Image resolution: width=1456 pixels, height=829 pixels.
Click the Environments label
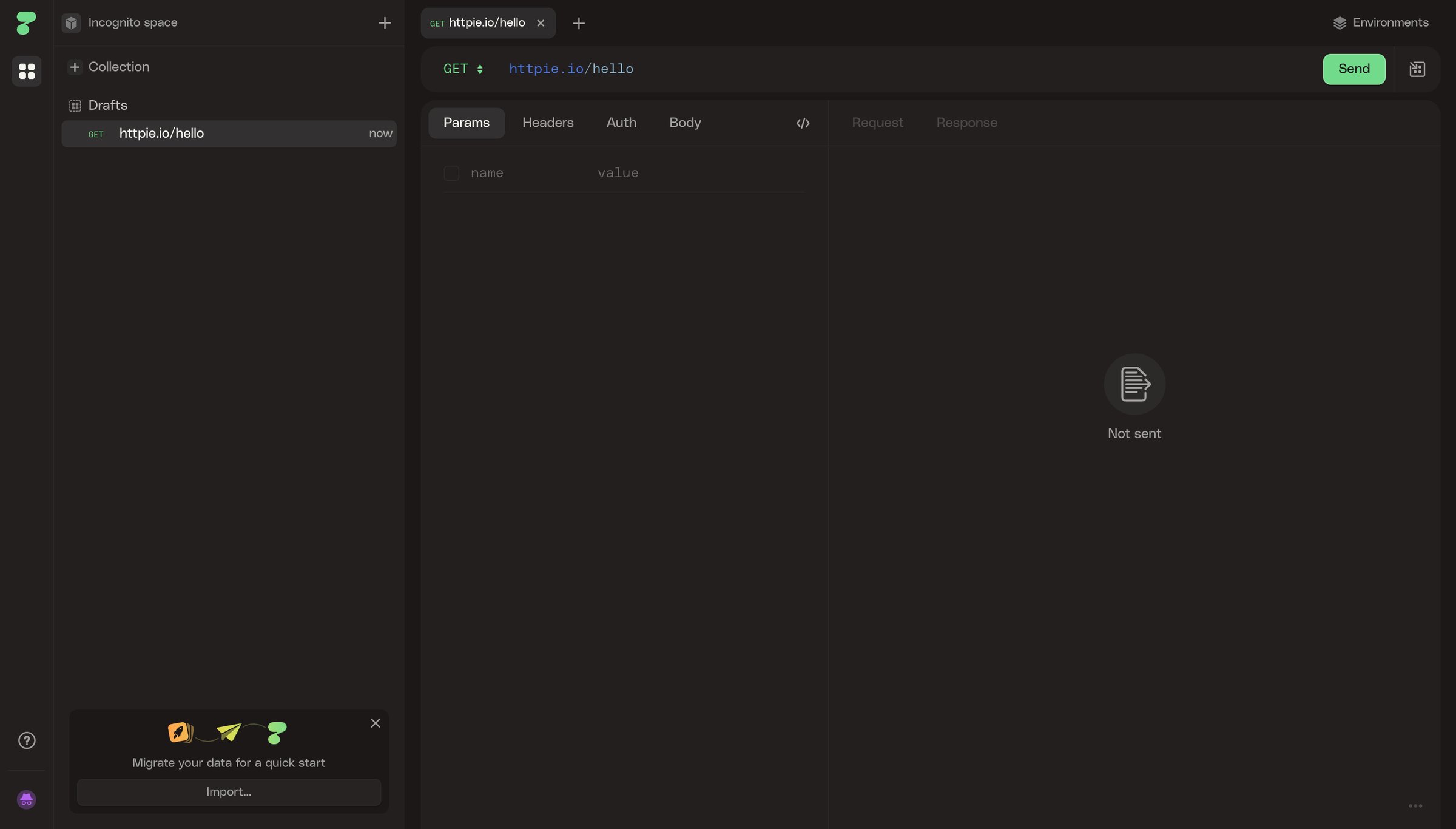(1390, 23)
